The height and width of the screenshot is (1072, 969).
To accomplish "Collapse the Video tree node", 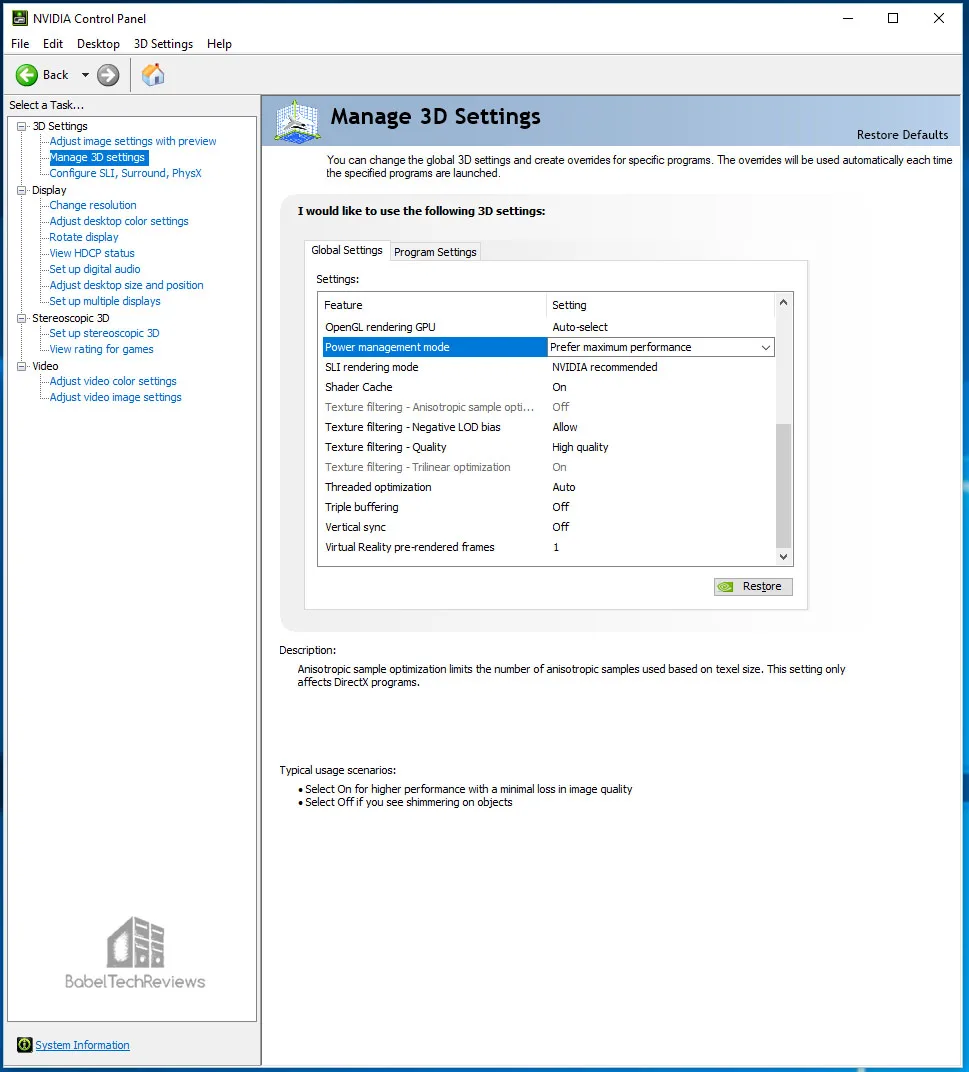I will pyautogui.click(x=22, y=366).
